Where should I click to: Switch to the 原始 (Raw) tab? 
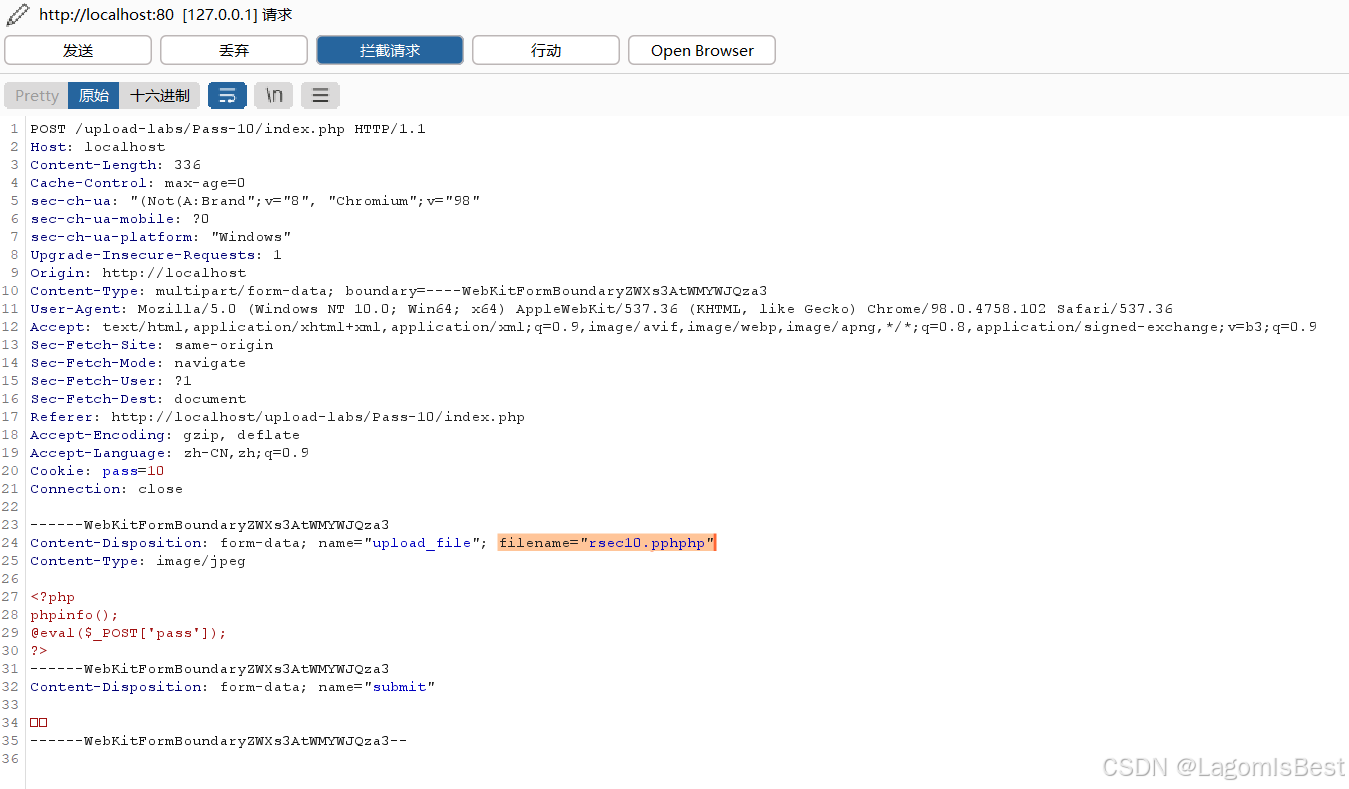[94, 95]
